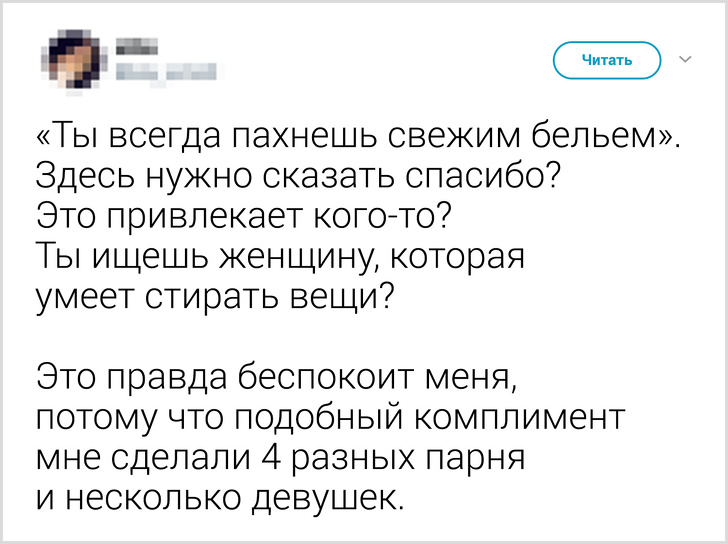728x544 pixels.
Task: Click the word "комплимент" in the tweet
Action: tap(530, 419)
